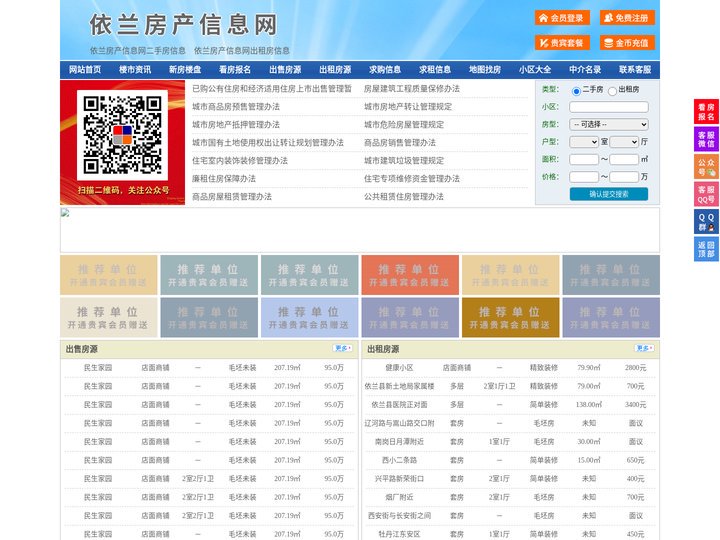This screenshot has height=540, width=720.
Task: Click the 免费注册 register button
Action: pyautogui.click(x=627, y=18)
